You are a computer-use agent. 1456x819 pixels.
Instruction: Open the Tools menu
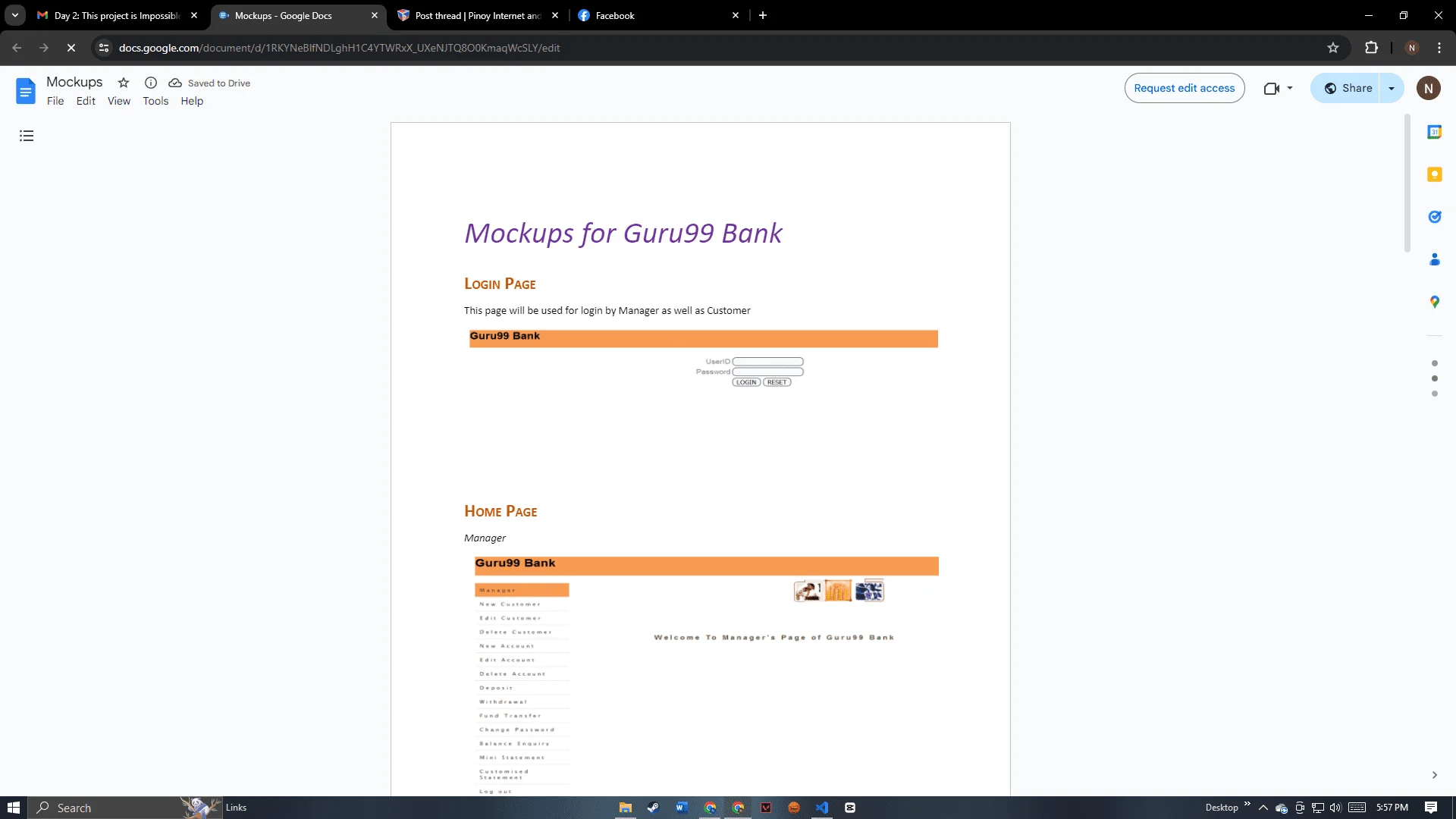pyautogui.click(x=155, y=101)
